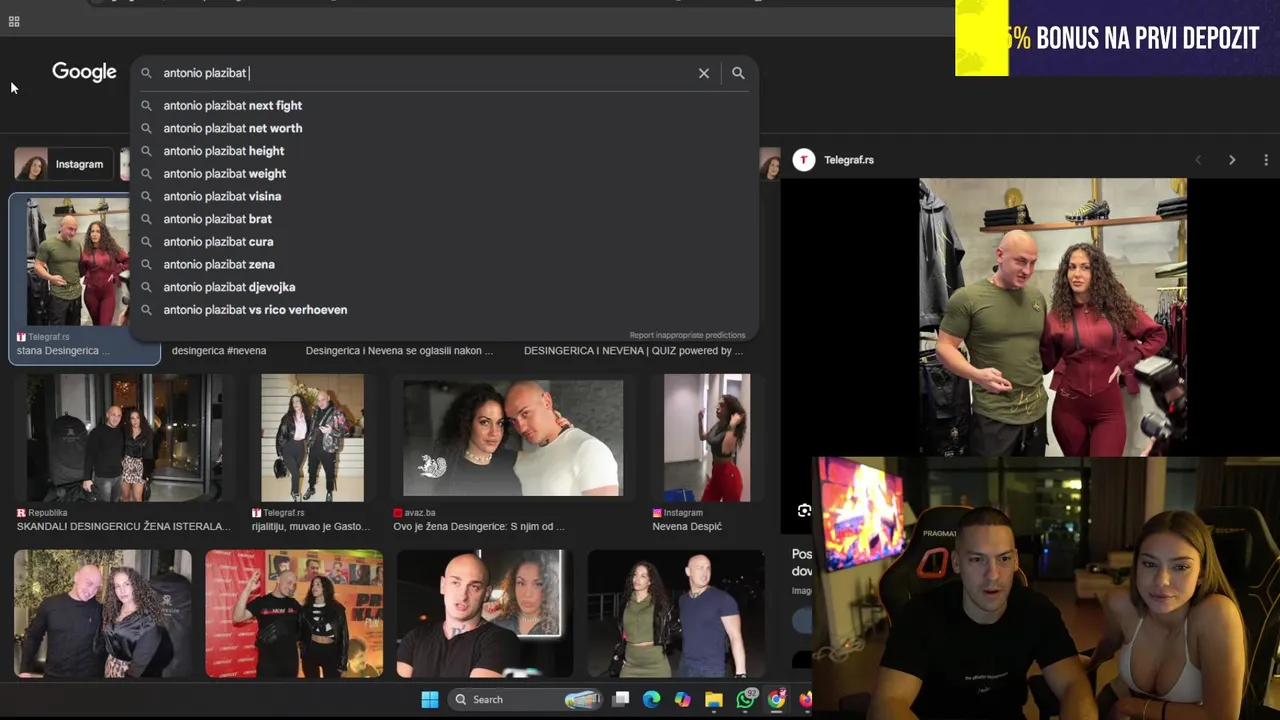Click the Google logo

[x=84, y=72]
